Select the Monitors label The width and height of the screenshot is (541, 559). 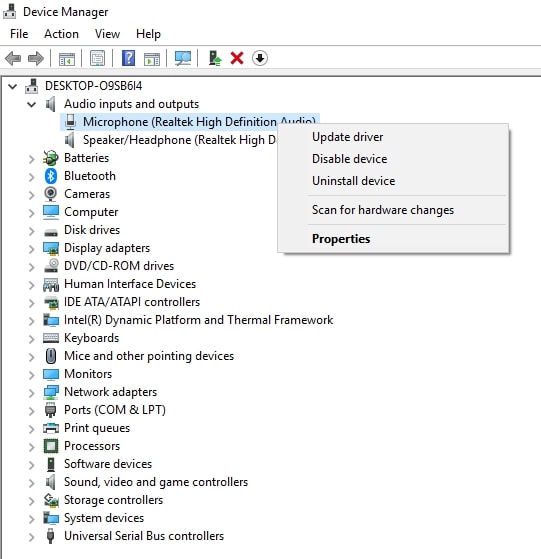coord(88,374)
